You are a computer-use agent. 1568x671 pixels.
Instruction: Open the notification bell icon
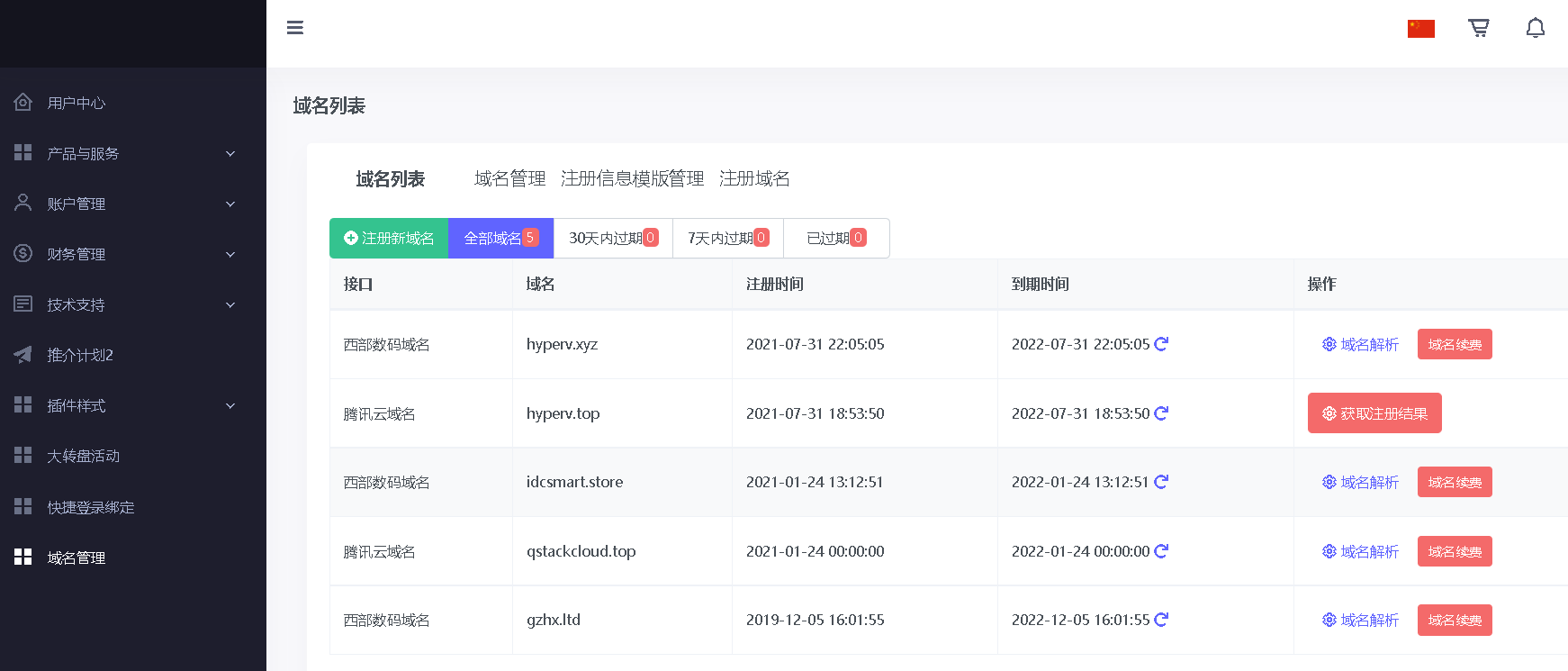(1536, 28)
